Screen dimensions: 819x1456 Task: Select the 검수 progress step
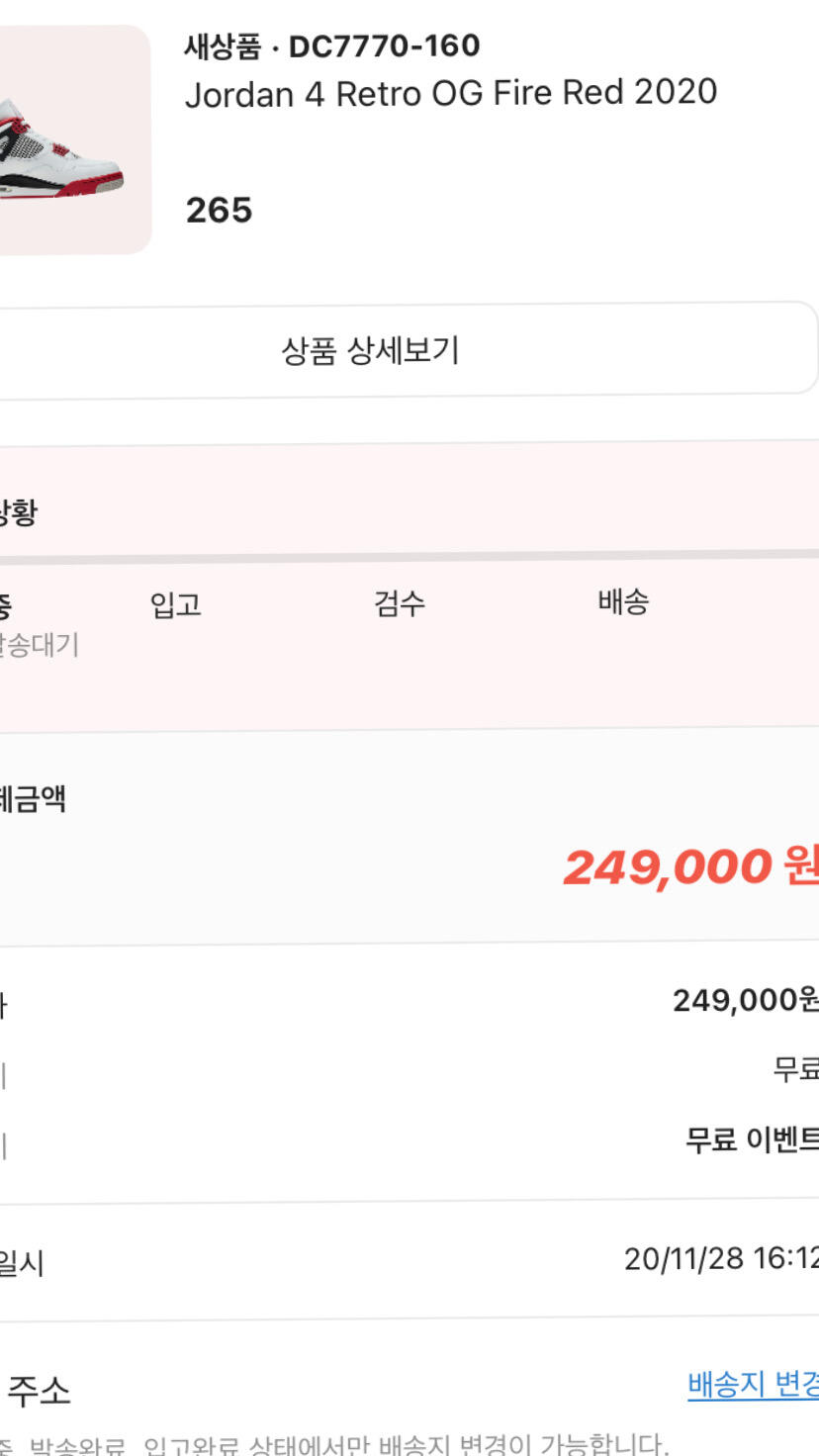(x=400, y=603)
